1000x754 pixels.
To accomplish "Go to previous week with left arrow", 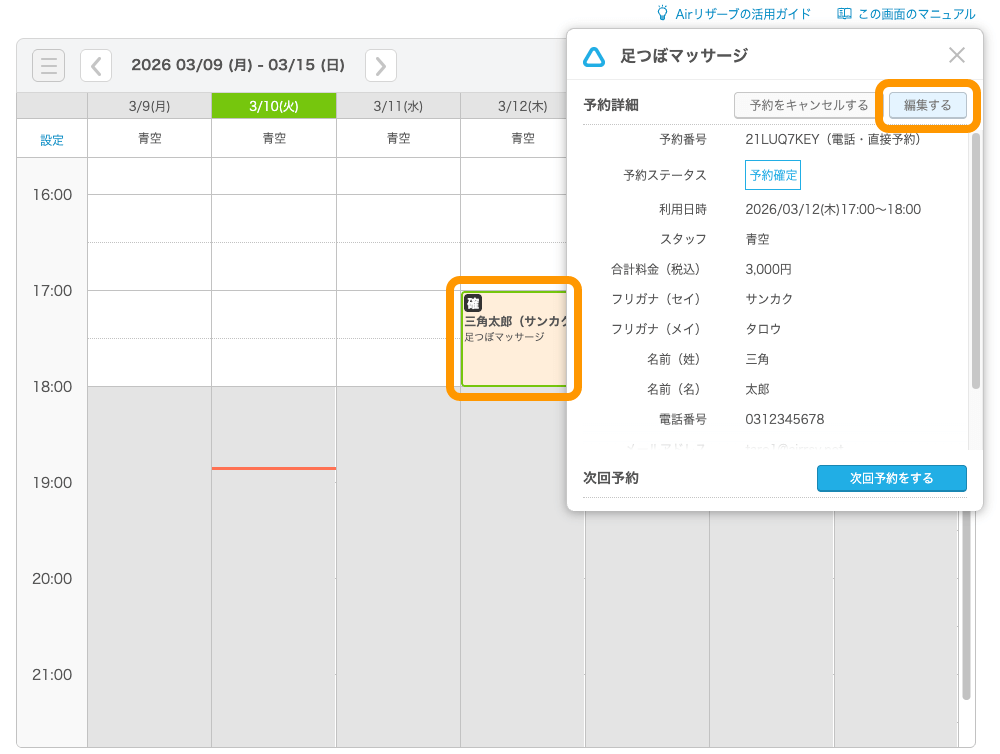I will pyautogui.click(x=96, y=65).
